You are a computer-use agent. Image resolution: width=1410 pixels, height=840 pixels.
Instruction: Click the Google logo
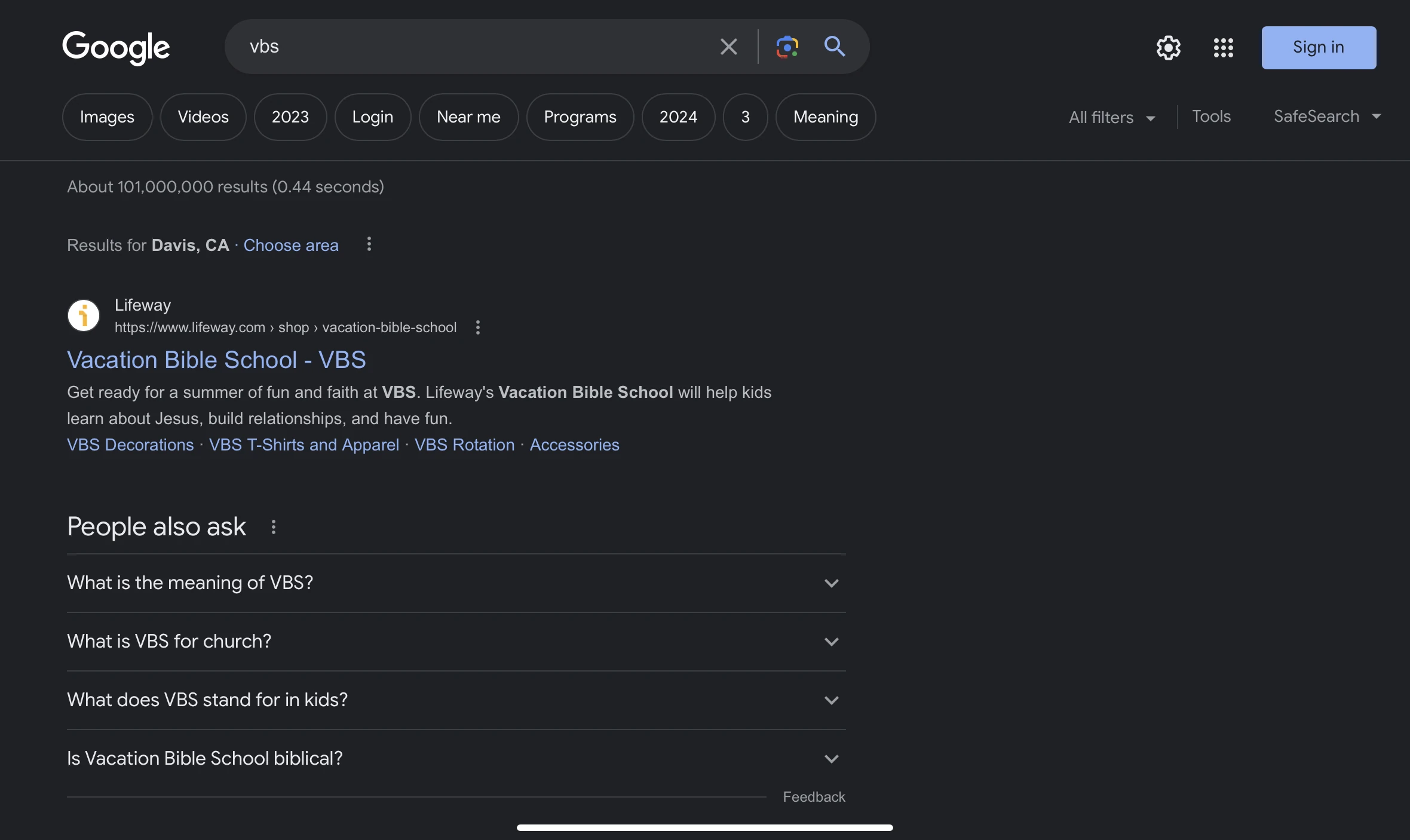[116, 47]
